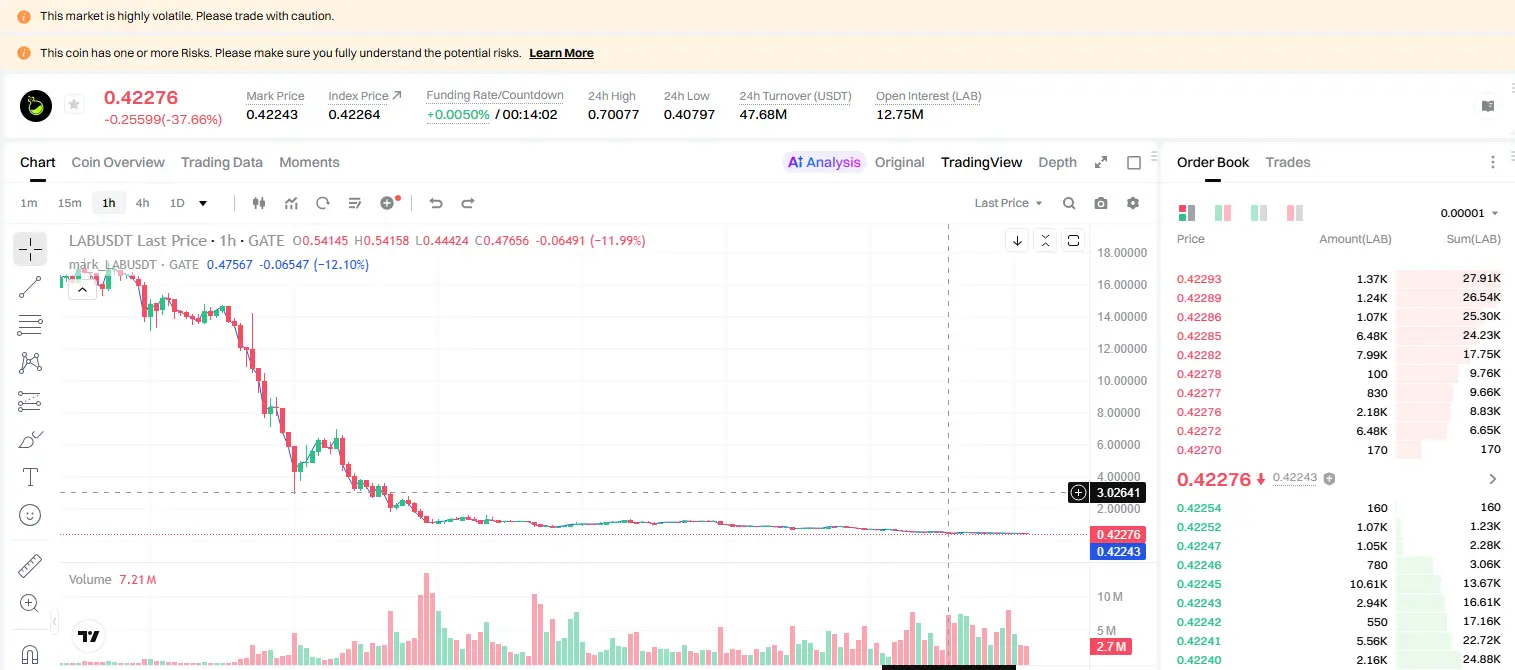Collapse the chart legend chevron
This screenshot has width=1515, height=670.
(x=82, y=289)
